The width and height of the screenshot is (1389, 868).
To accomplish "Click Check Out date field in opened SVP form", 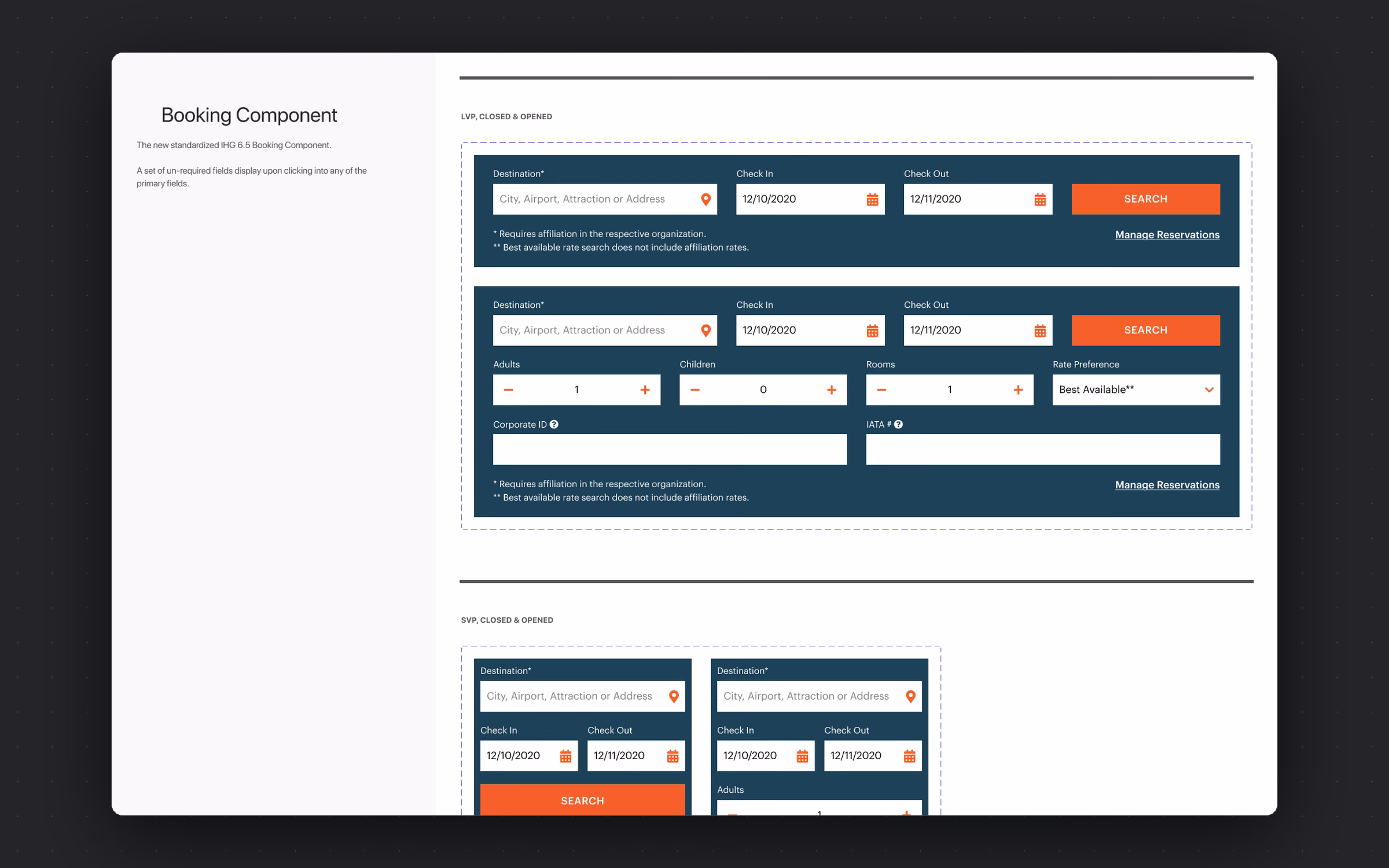I will (x=873, y=756).
